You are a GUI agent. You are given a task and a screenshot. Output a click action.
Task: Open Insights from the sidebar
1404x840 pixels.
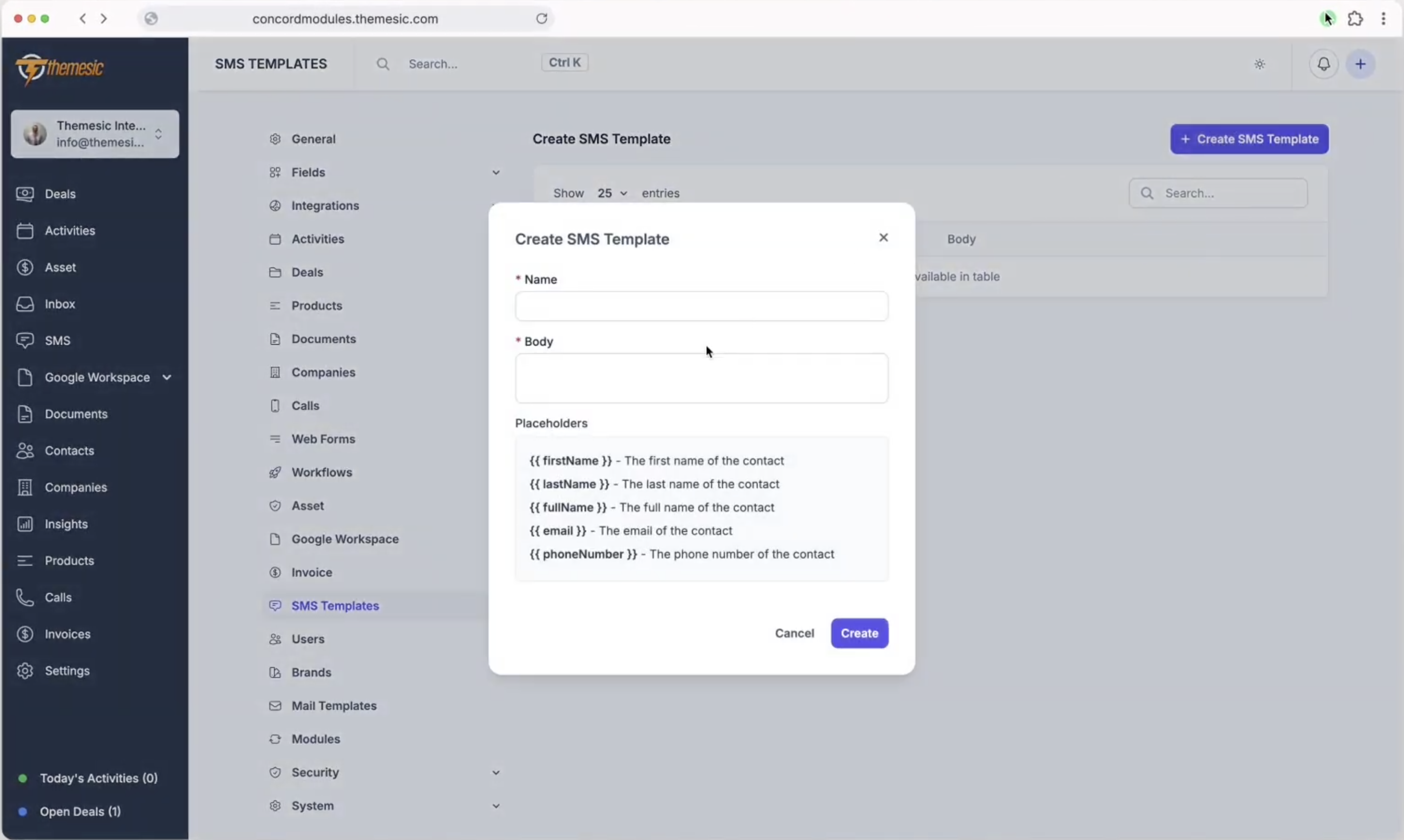[66, 524]
